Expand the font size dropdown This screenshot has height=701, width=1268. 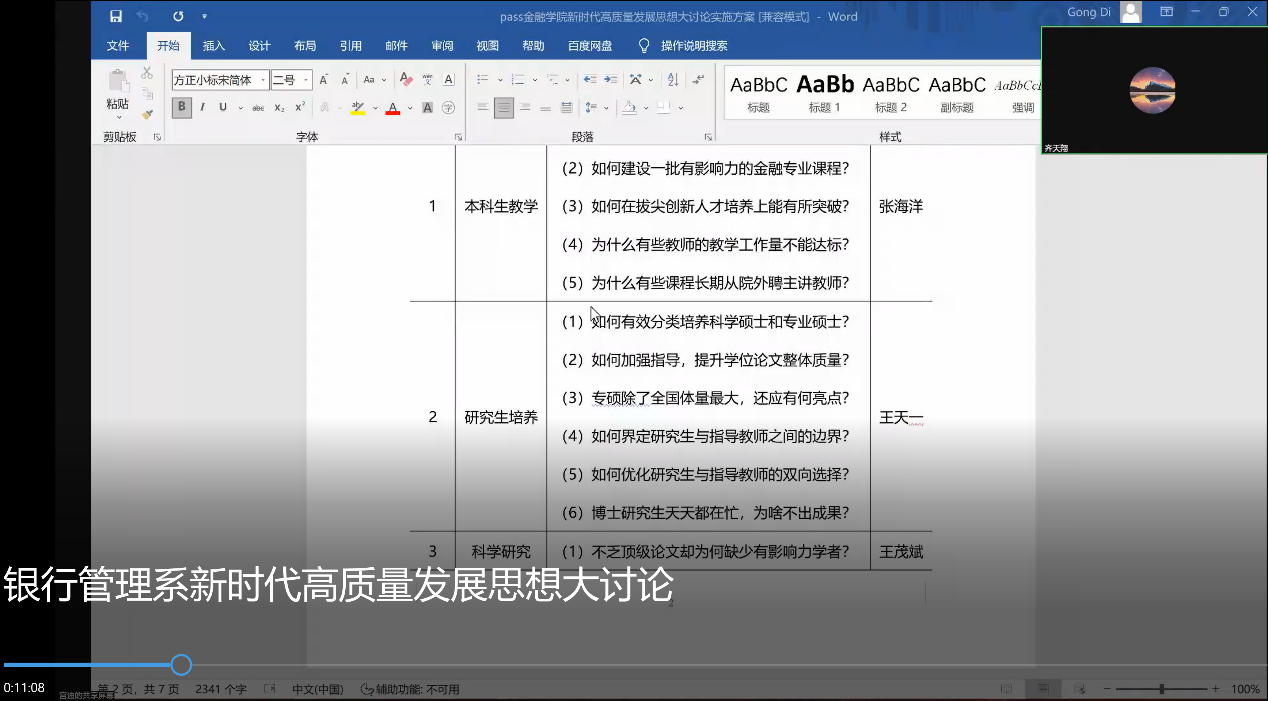point(304,79)
